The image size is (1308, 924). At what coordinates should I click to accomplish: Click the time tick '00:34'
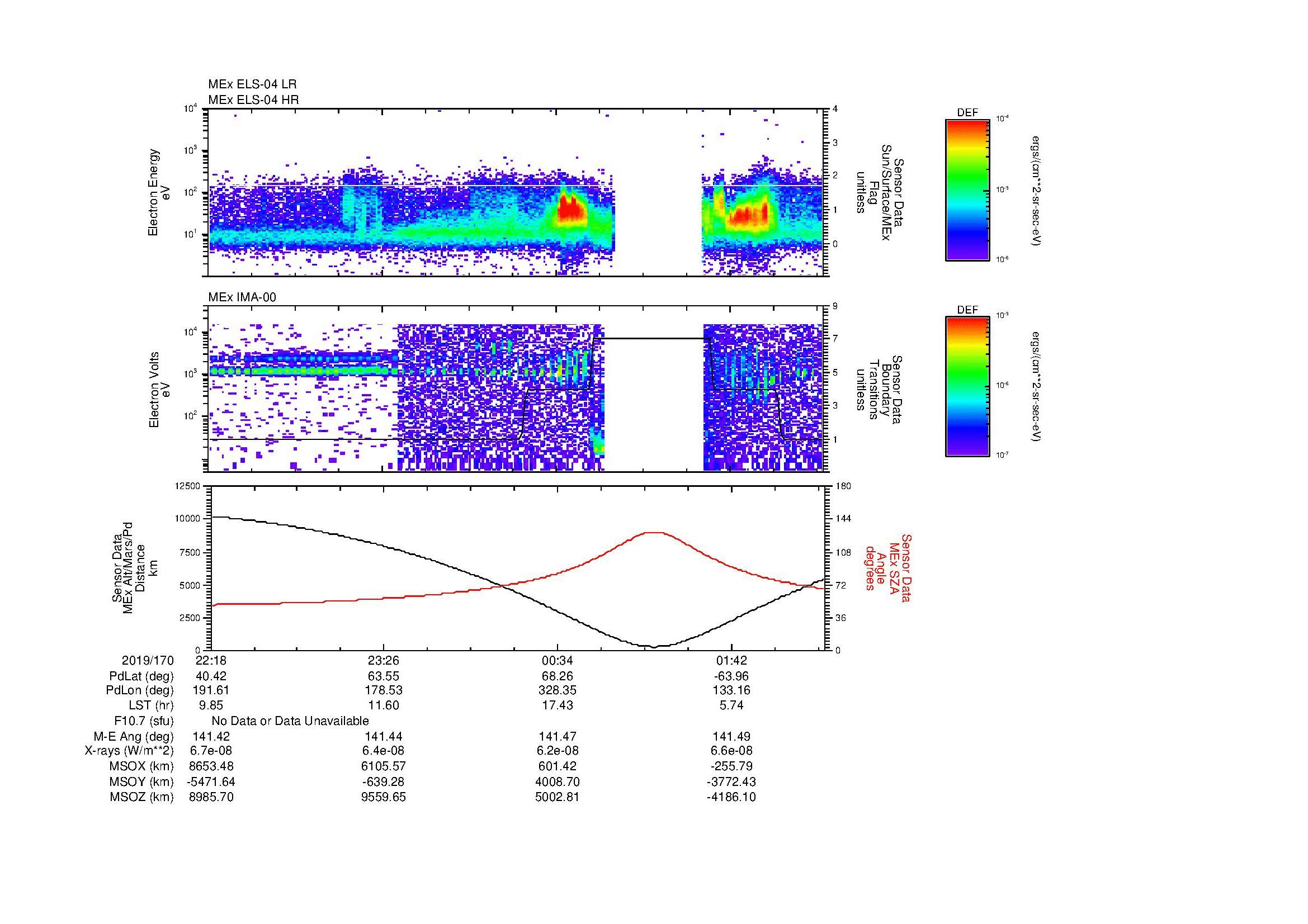point(558,661)
